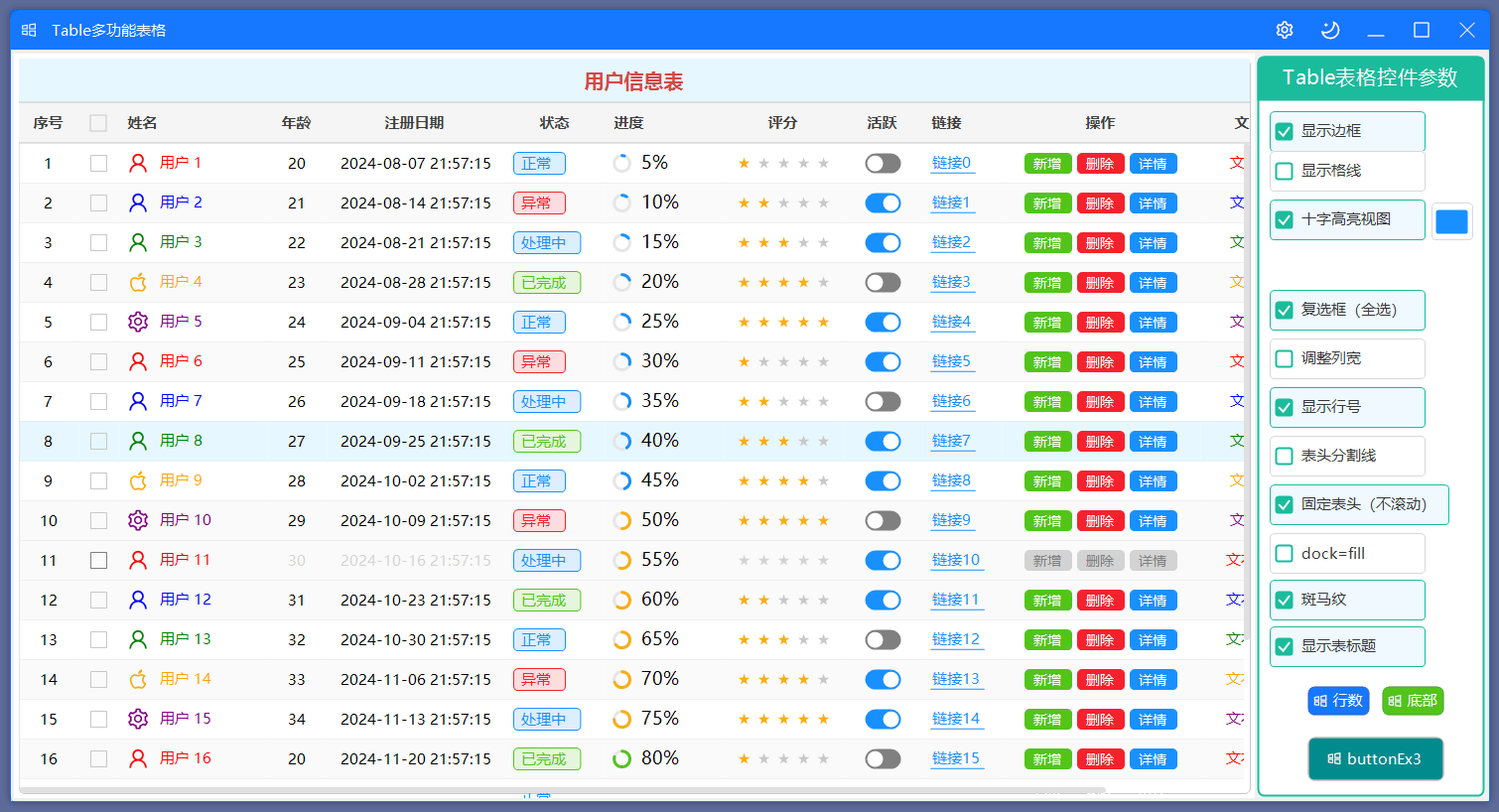This screenshot has width=1499, height=812.
Task: Click the date 2024-09-25 21:57:15 cell
Action: tap(415, 441)
